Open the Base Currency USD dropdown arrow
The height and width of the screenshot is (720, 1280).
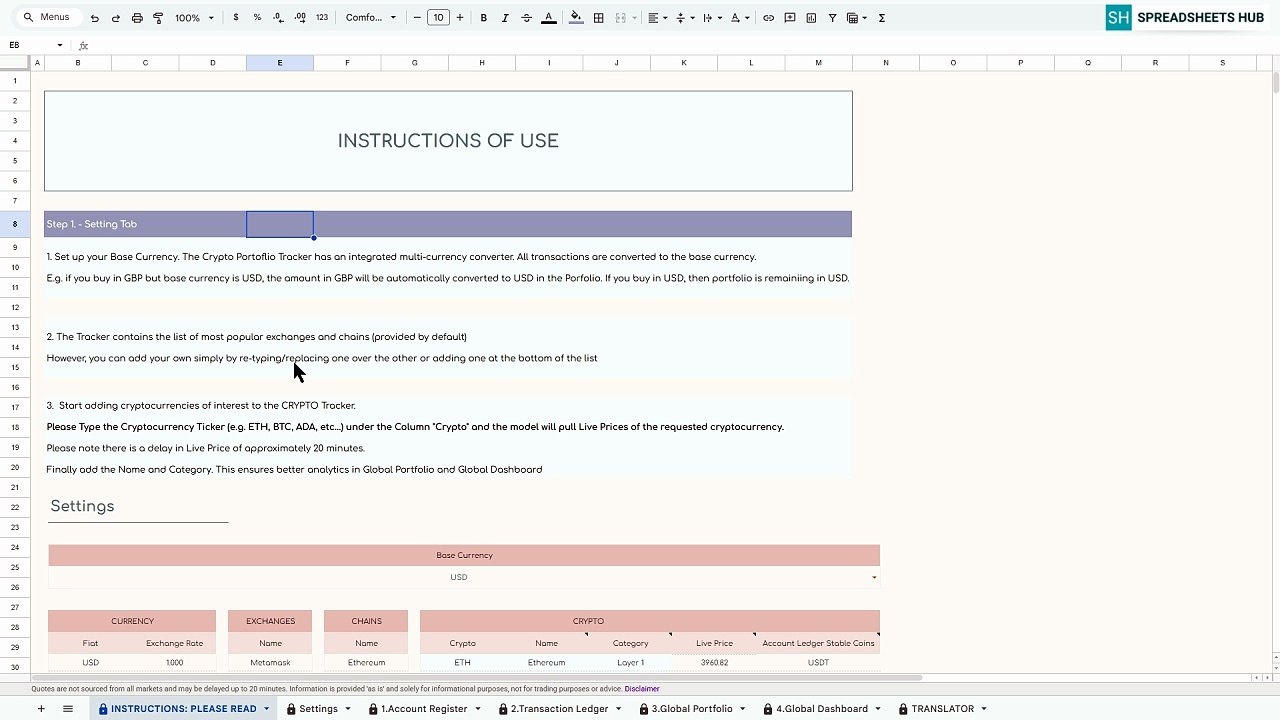click(874, 577)
